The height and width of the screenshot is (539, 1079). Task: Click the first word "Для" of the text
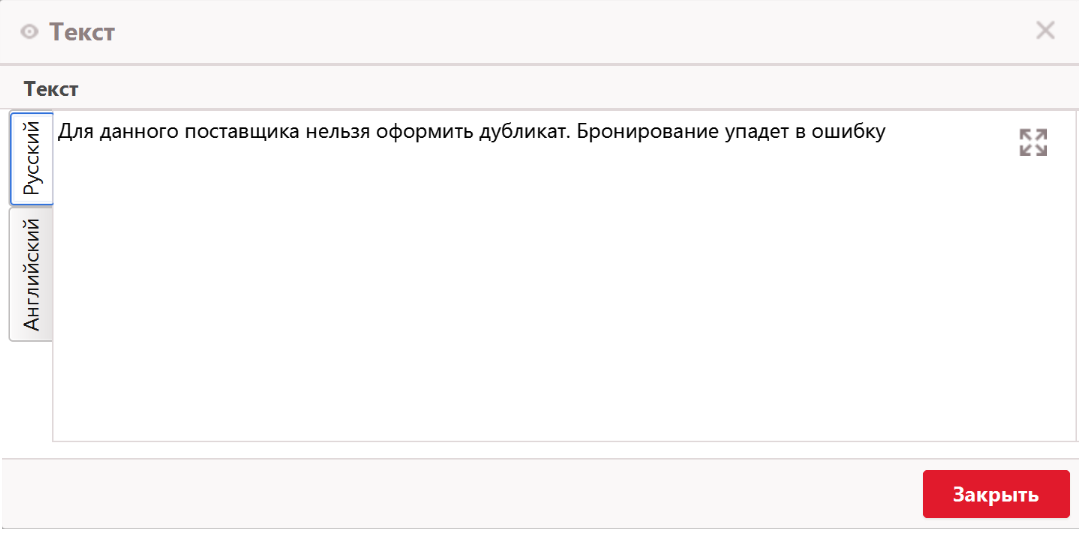(x=73, y=131)
